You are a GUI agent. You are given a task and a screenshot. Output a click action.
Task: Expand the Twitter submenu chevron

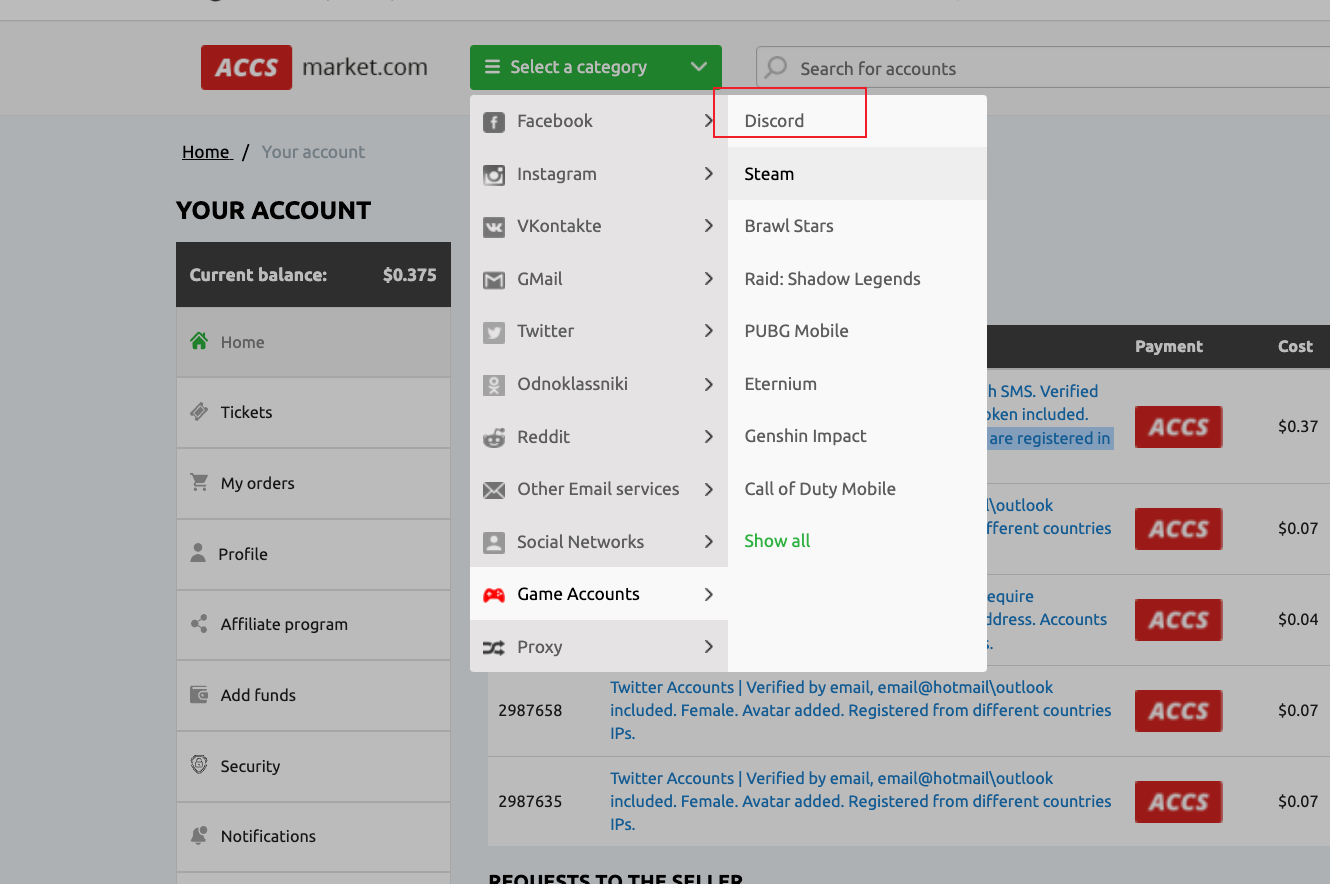coord(708,331)
